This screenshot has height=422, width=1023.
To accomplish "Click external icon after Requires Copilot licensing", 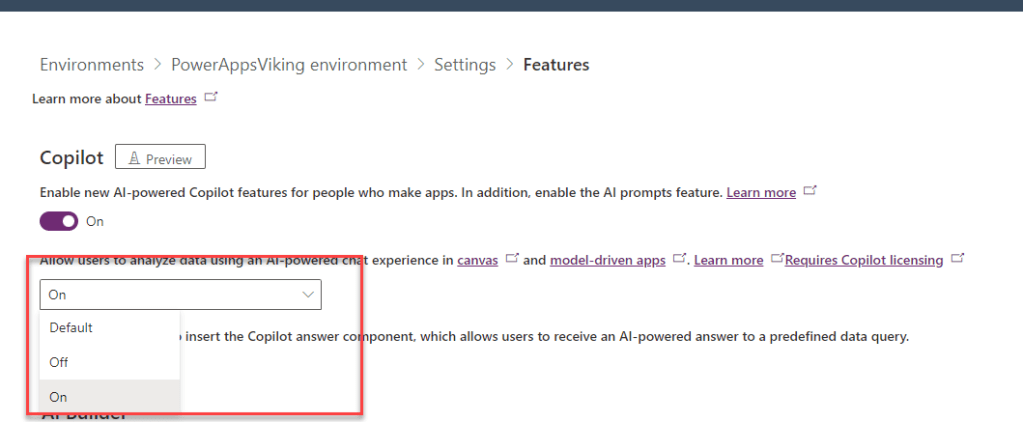I will coord(957,259).
